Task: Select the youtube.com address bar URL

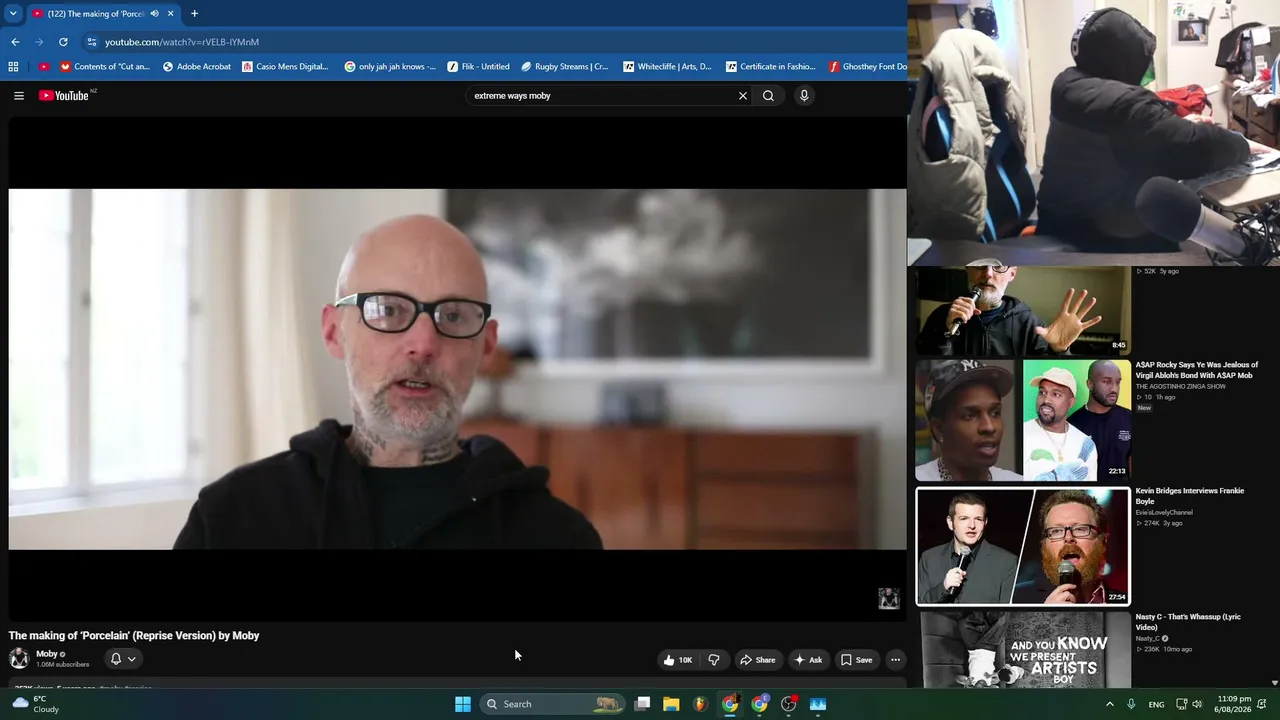Action: 182,42
